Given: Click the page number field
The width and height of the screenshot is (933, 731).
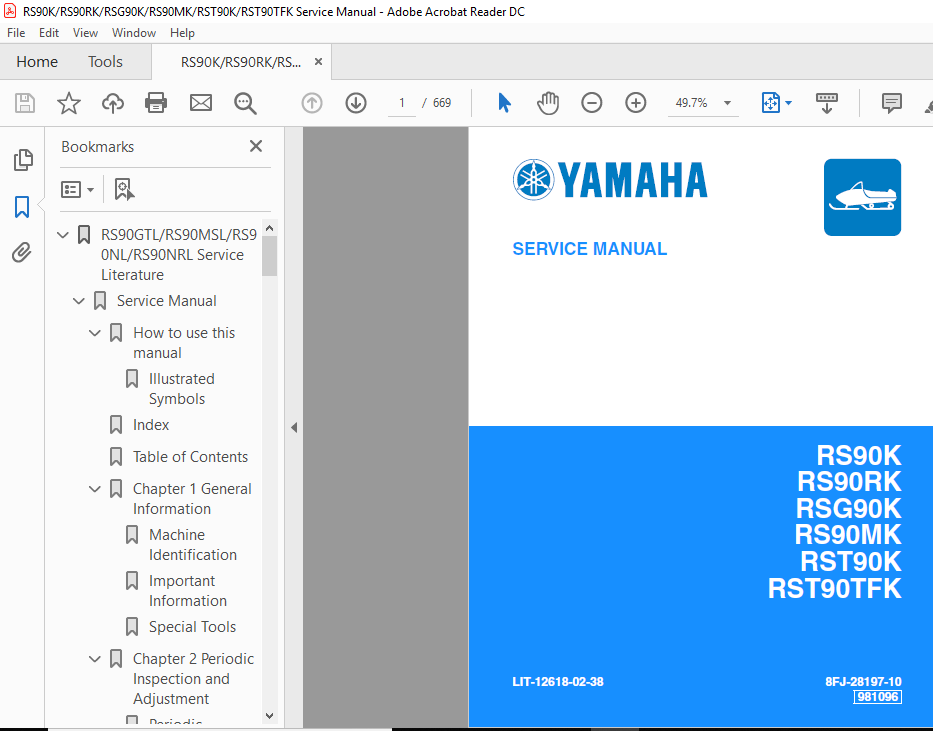Looking at the screenshot, I should click(x=402, y=103).
